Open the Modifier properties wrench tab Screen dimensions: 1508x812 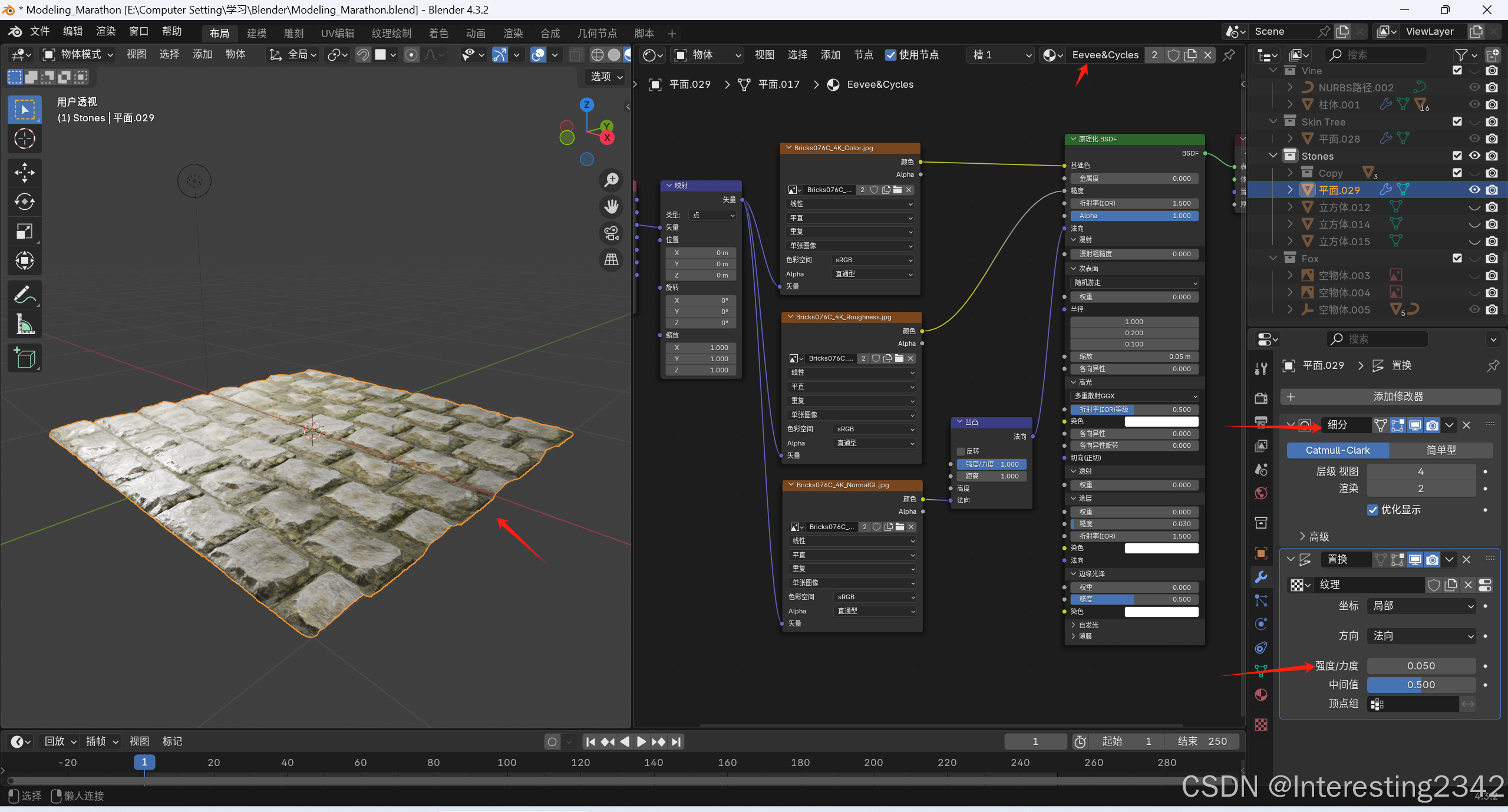coord(1261,577)
